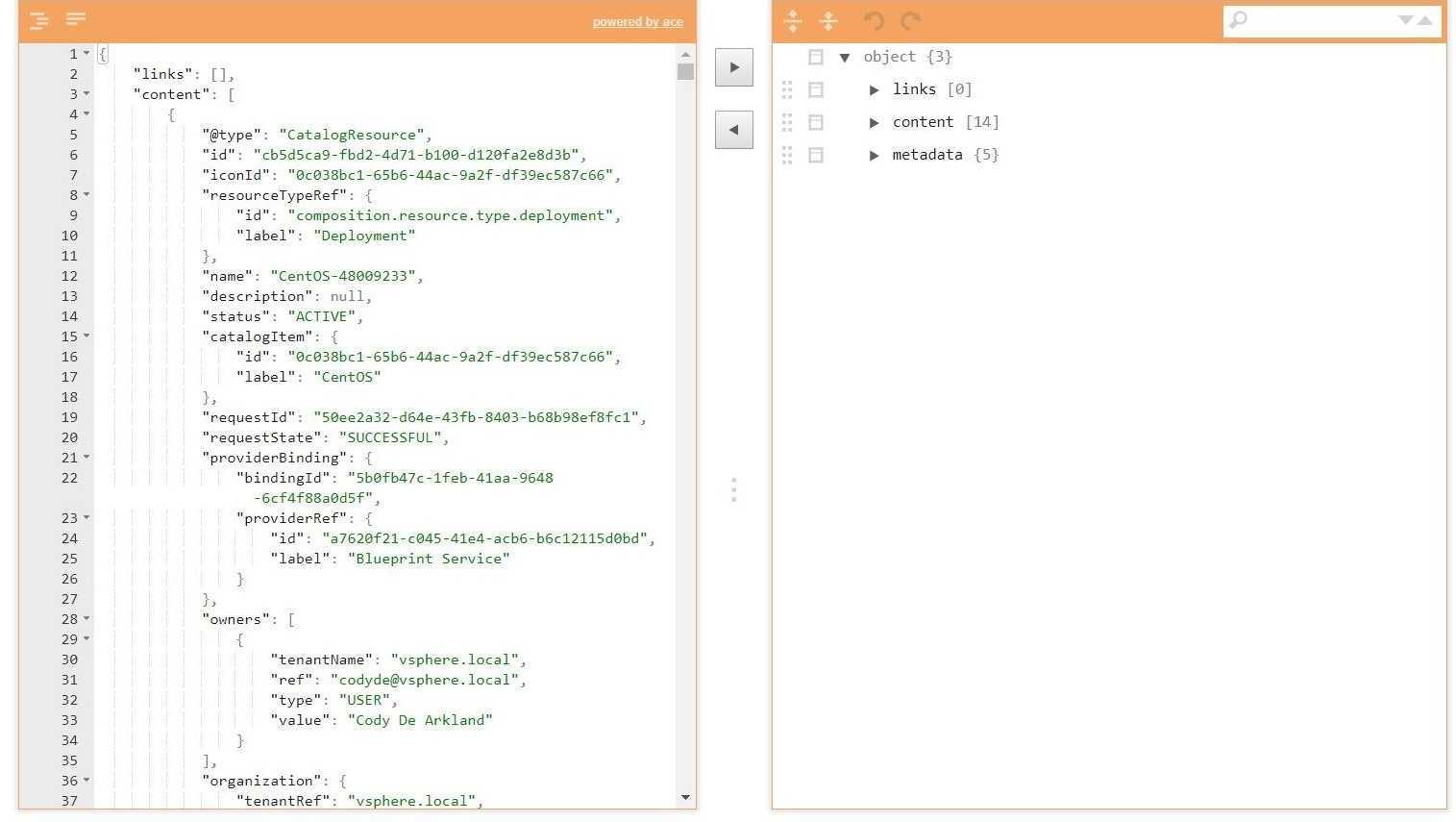Viewport: 1456px width, 822px height.
Task: Click the undo icon in tree toolbar
Action: point(874,20)
